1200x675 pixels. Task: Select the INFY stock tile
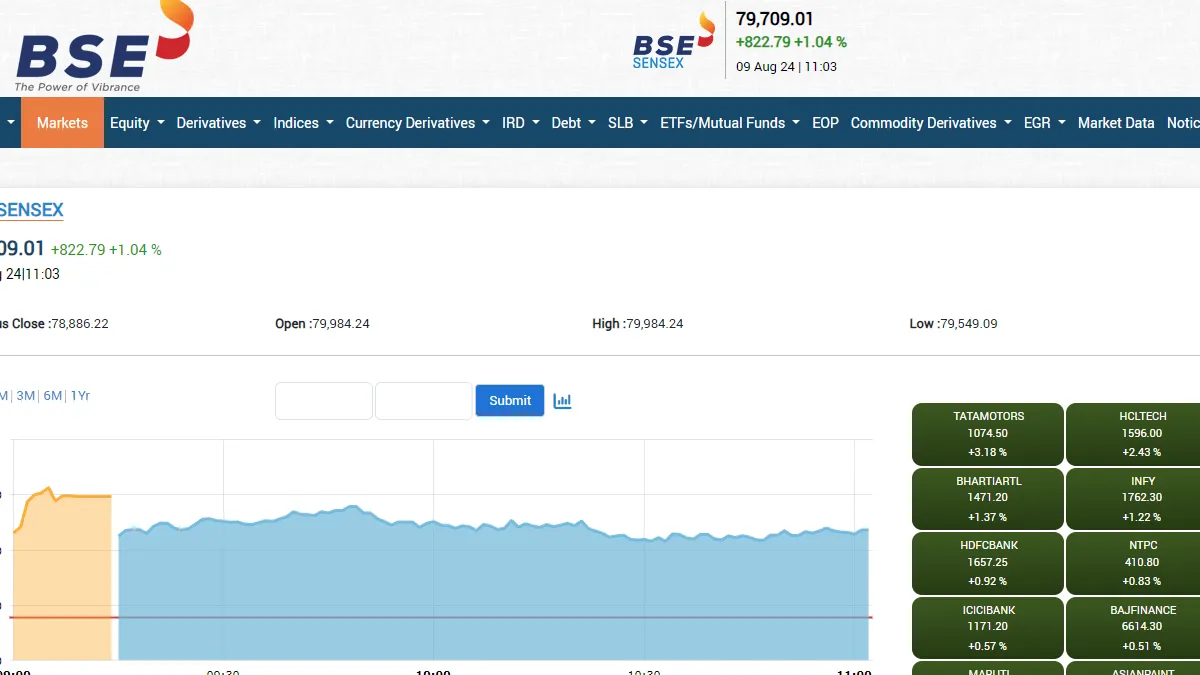(1133, 499)
